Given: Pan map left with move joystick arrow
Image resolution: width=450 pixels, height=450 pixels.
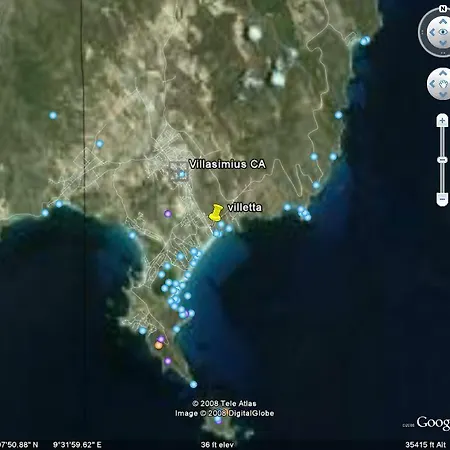Looking at the screenshot, I should [x=432, y=84].
